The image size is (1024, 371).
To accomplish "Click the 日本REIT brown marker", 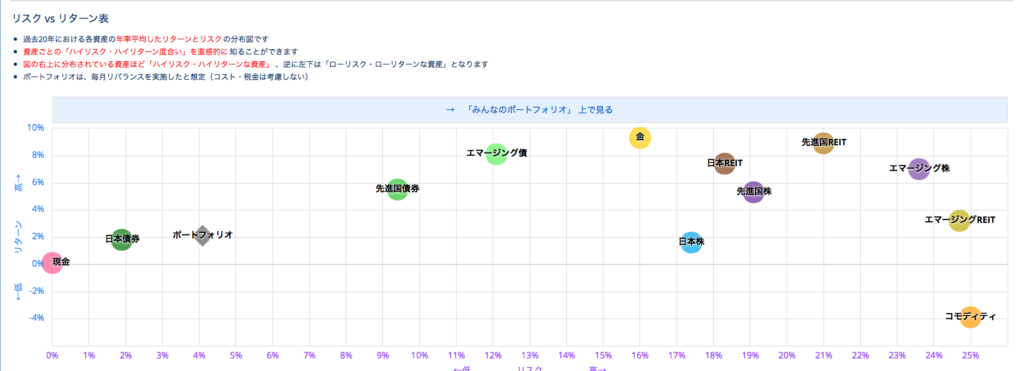I will point(725,163).
